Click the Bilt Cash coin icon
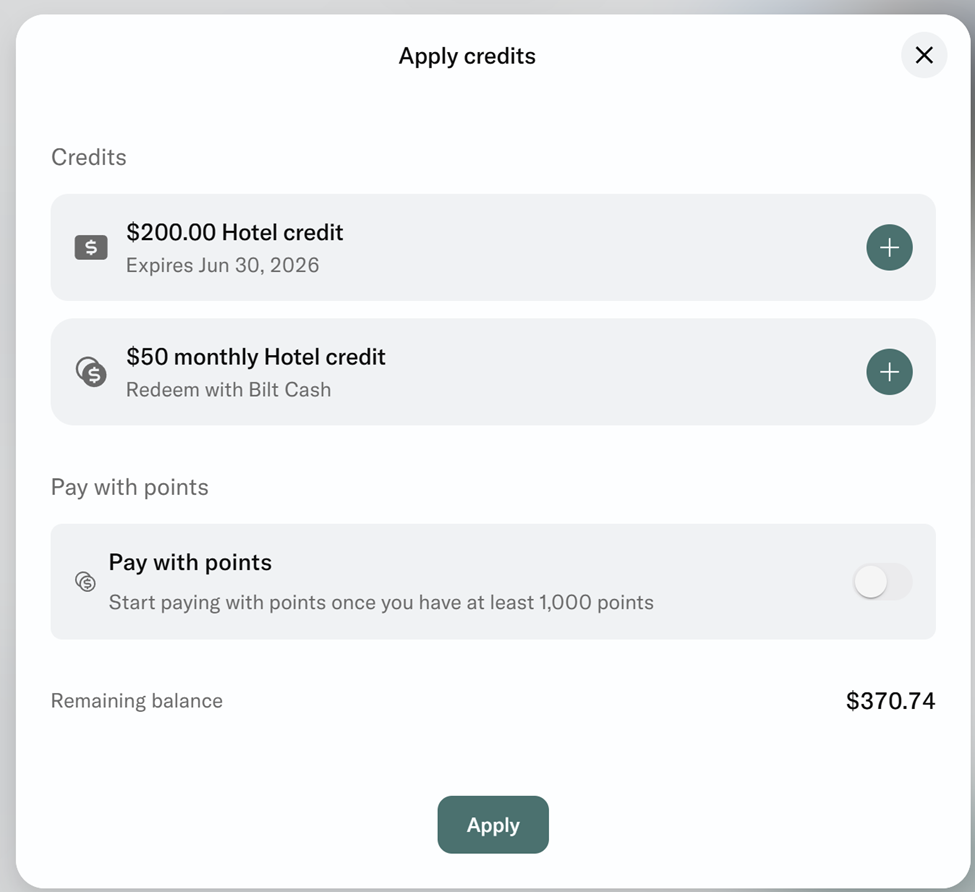 tap(91, 372)
